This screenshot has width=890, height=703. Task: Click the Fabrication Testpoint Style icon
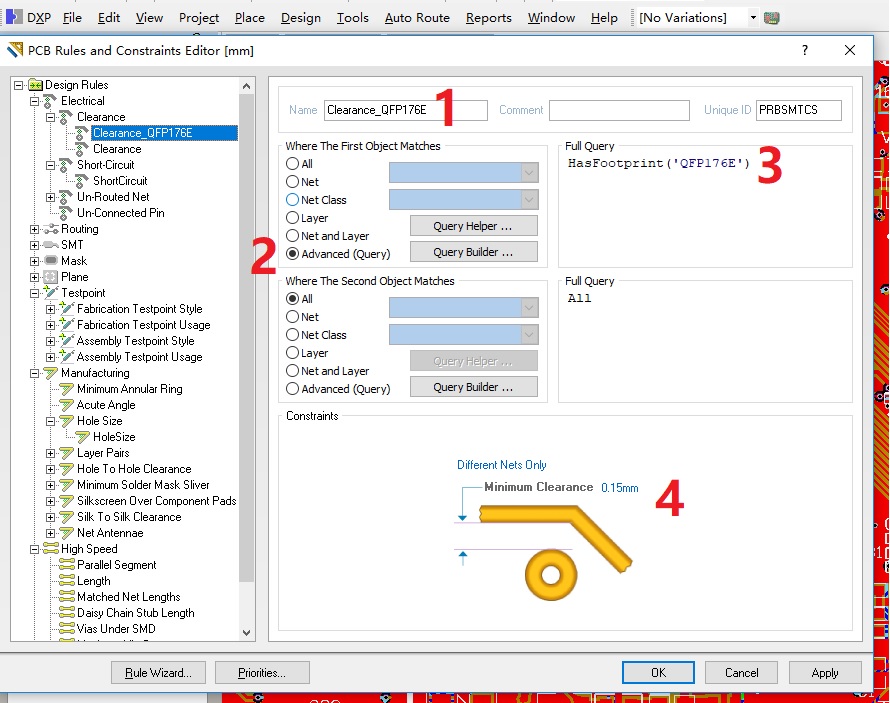(67, 309)
